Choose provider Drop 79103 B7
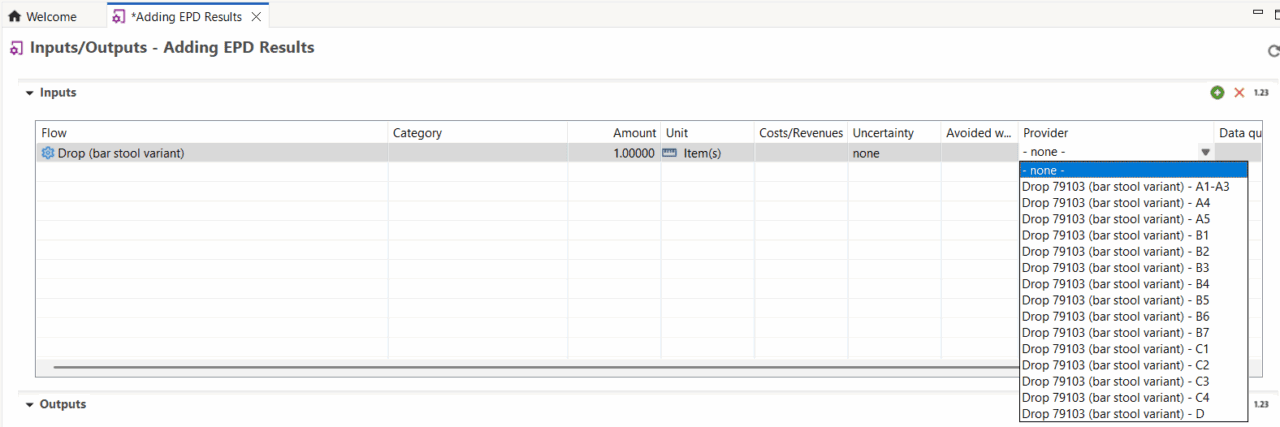Image resolution: width=1280 pixels, height=427 pixels. 1133,332
